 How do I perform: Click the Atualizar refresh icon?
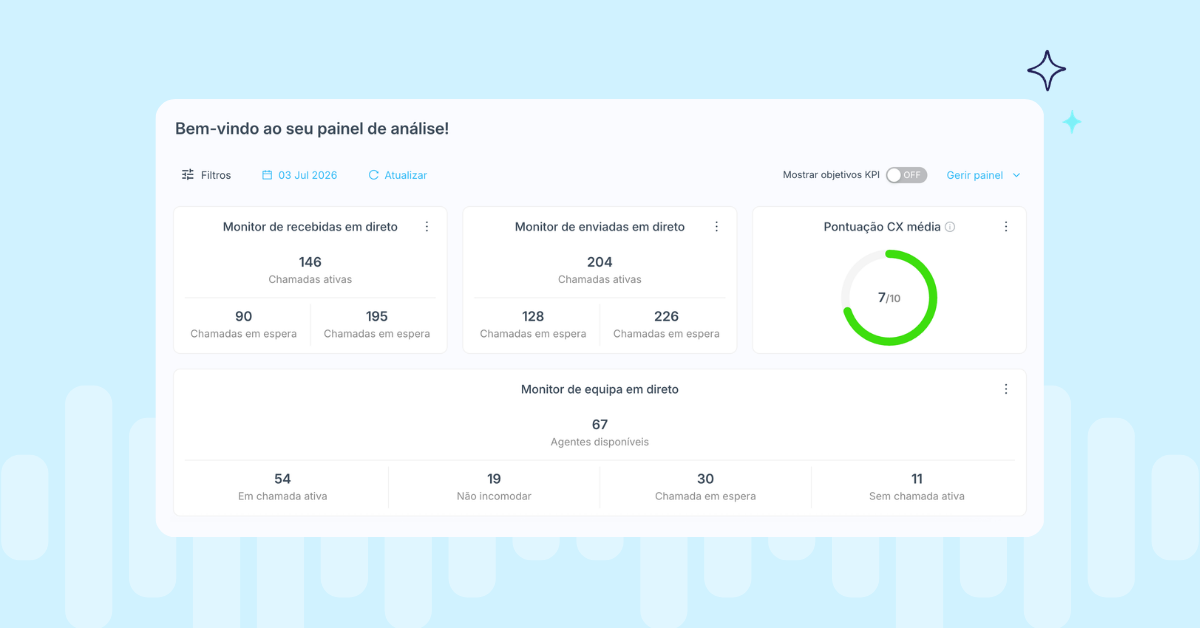coord(374,175)
